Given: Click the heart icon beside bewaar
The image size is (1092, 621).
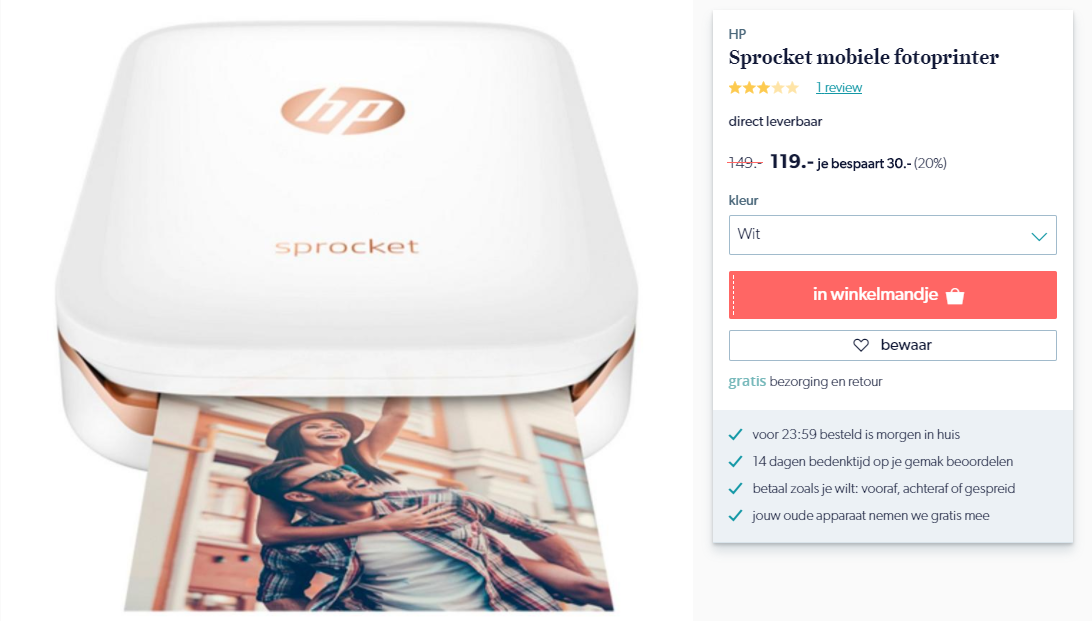Looking at the screenshot, I should pyautogui.click(x=861, y=345).
